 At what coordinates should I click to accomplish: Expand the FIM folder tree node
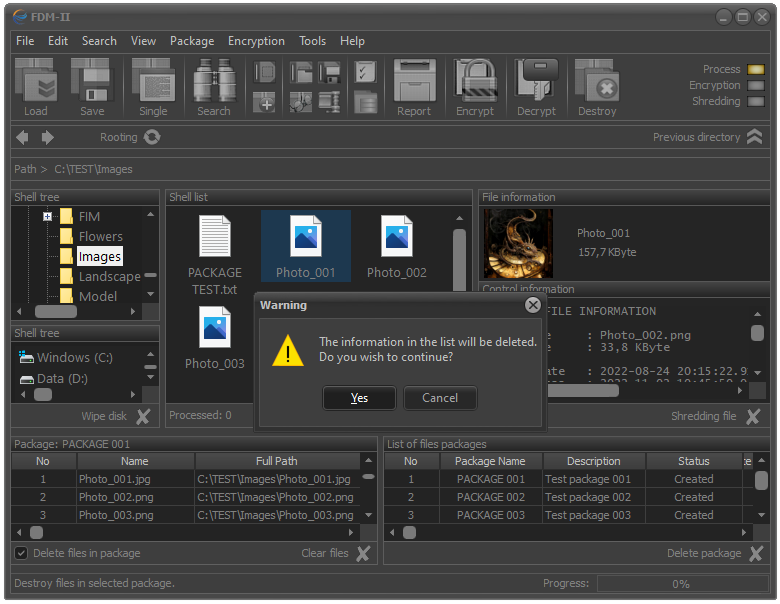pyautogui.click(x=47, y=216)
